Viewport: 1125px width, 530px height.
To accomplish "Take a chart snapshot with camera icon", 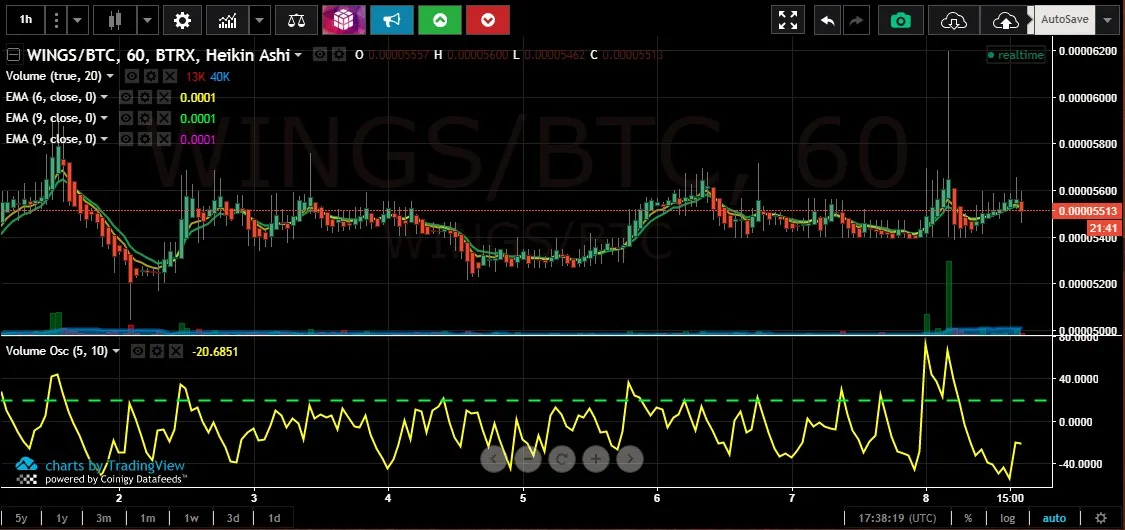I will tap(900, 20).
